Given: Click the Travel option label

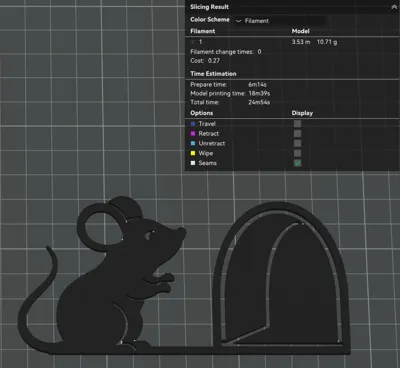Looking at the screenshot, I should (x=207, y=124).
